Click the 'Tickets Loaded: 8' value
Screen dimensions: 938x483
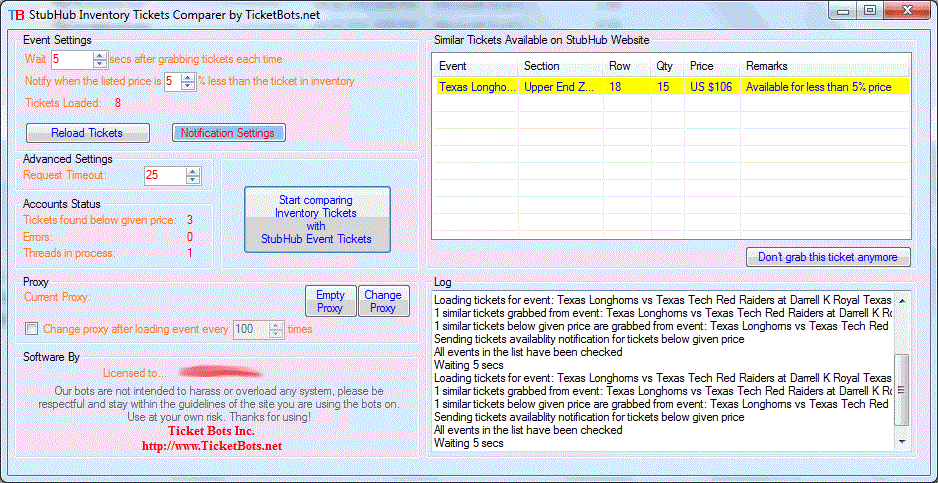click(x=118, y=103)
